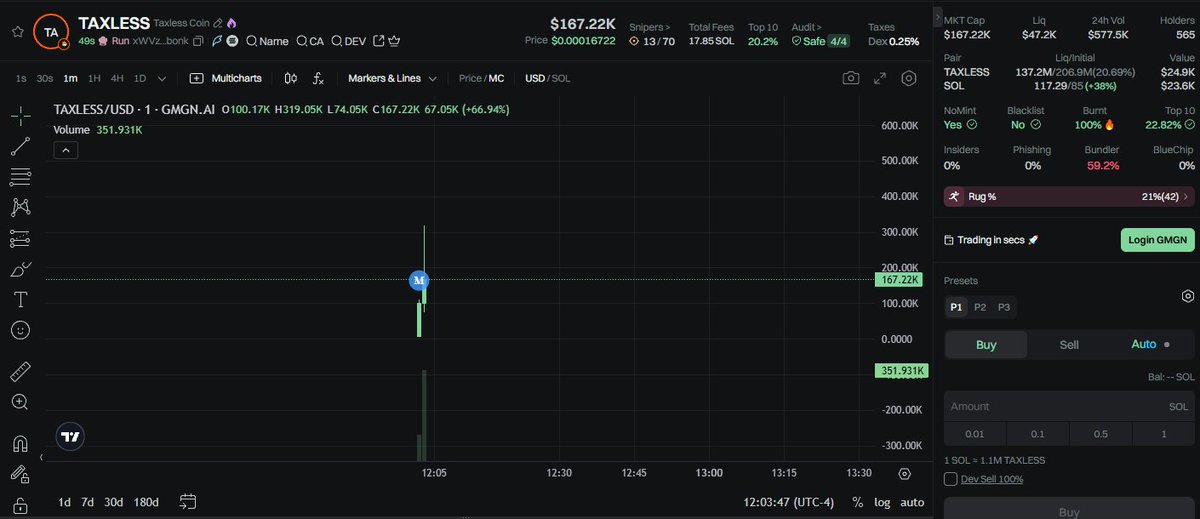Toggle magnet mode for drawings
Image resolution: width=1200 pixels, height=519 pixels.
point(20,444)
